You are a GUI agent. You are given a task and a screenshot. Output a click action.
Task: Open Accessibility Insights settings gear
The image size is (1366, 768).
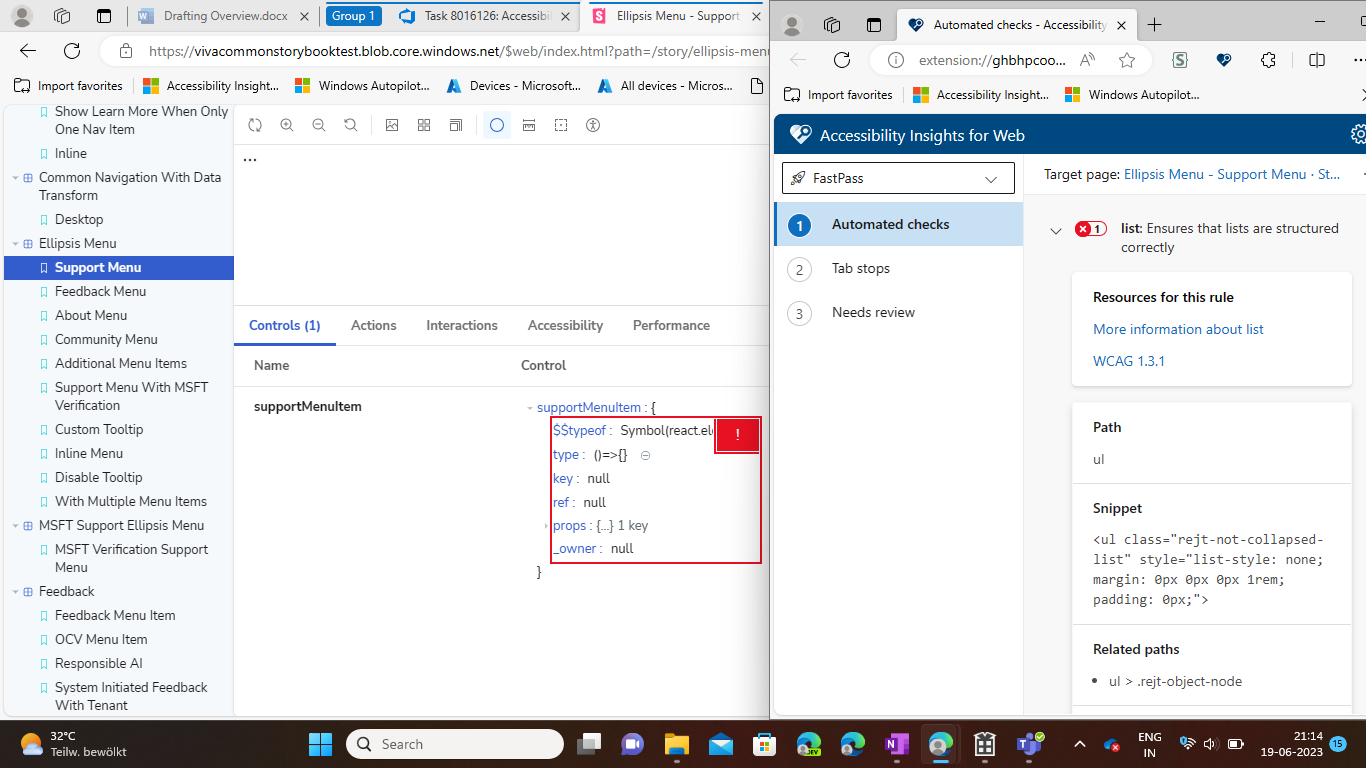pyautogui.click(x=1357, y=133)
